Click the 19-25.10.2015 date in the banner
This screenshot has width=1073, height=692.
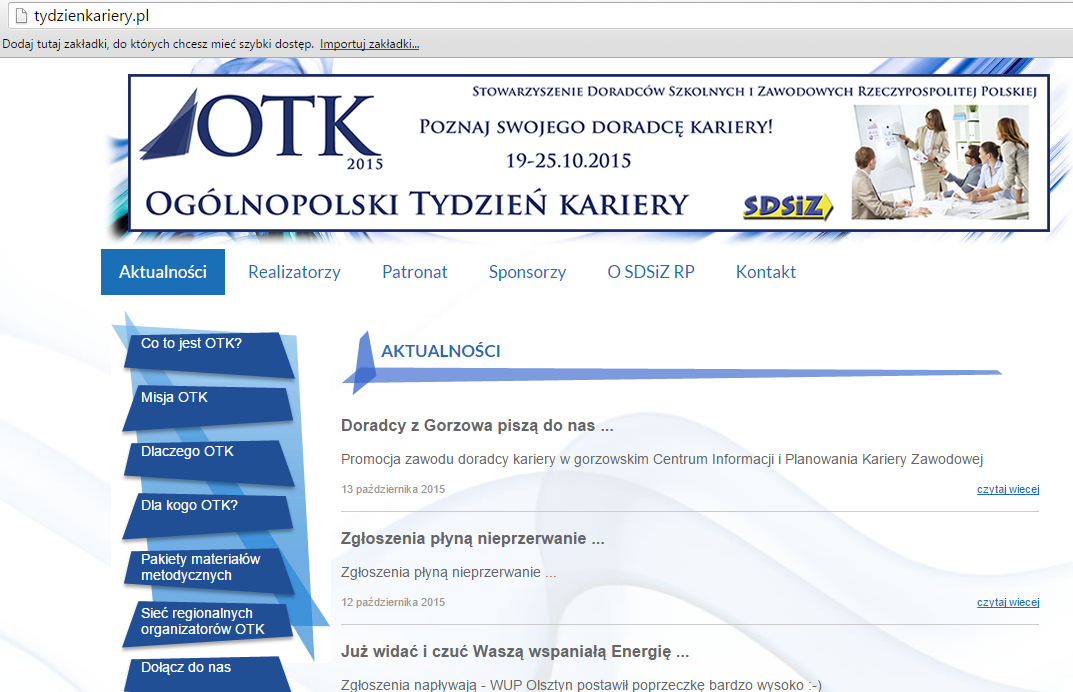pos(569,161)
